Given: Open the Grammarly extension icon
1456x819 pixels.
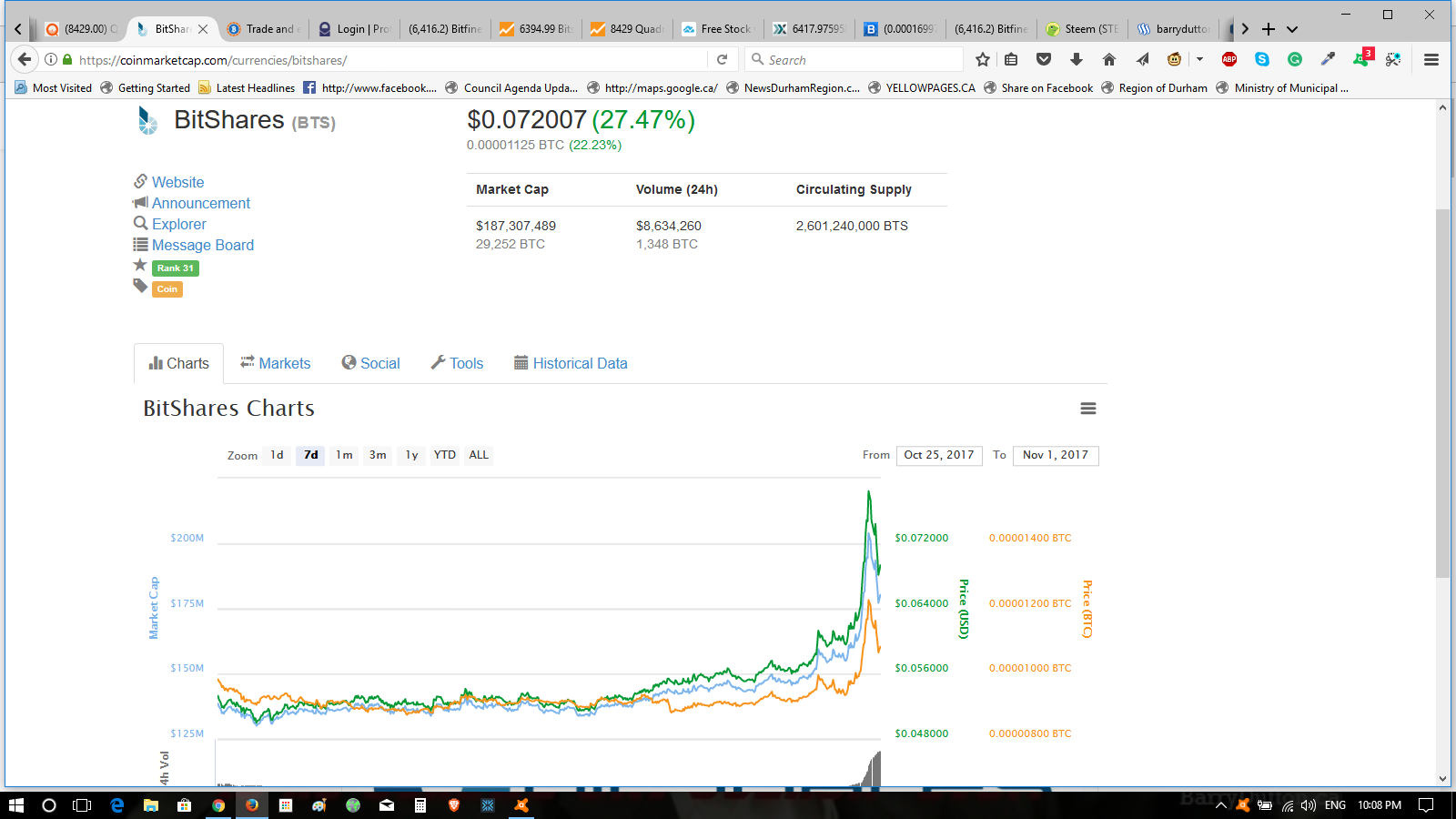Looking at the screenshot, I should (1295, 60).
